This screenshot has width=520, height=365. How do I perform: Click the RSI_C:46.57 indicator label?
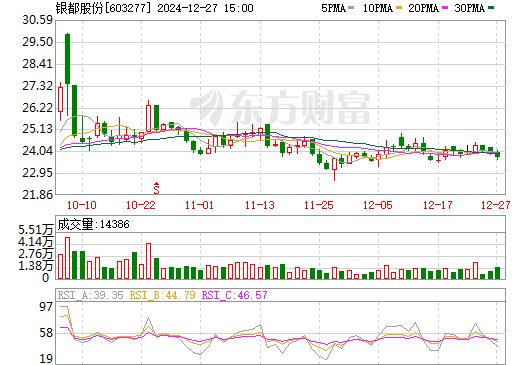coord(235,295)
